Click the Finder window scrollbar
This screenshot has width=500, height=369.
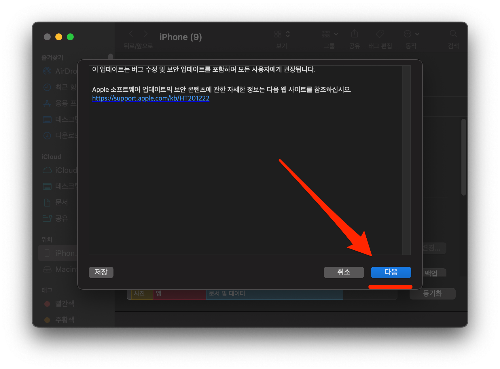tap(463, 157)
